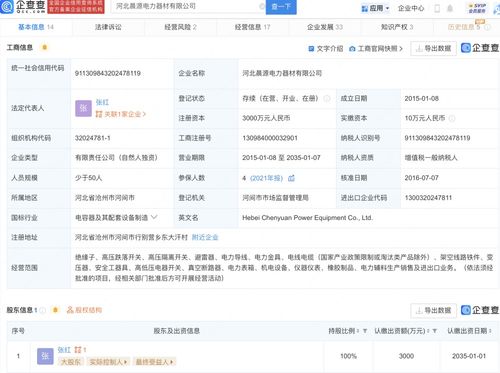The height and width of the screenshot is (373, 500).
Task: Select 工商注册号 value 130984000032901
Action: (x=270, y=138)
